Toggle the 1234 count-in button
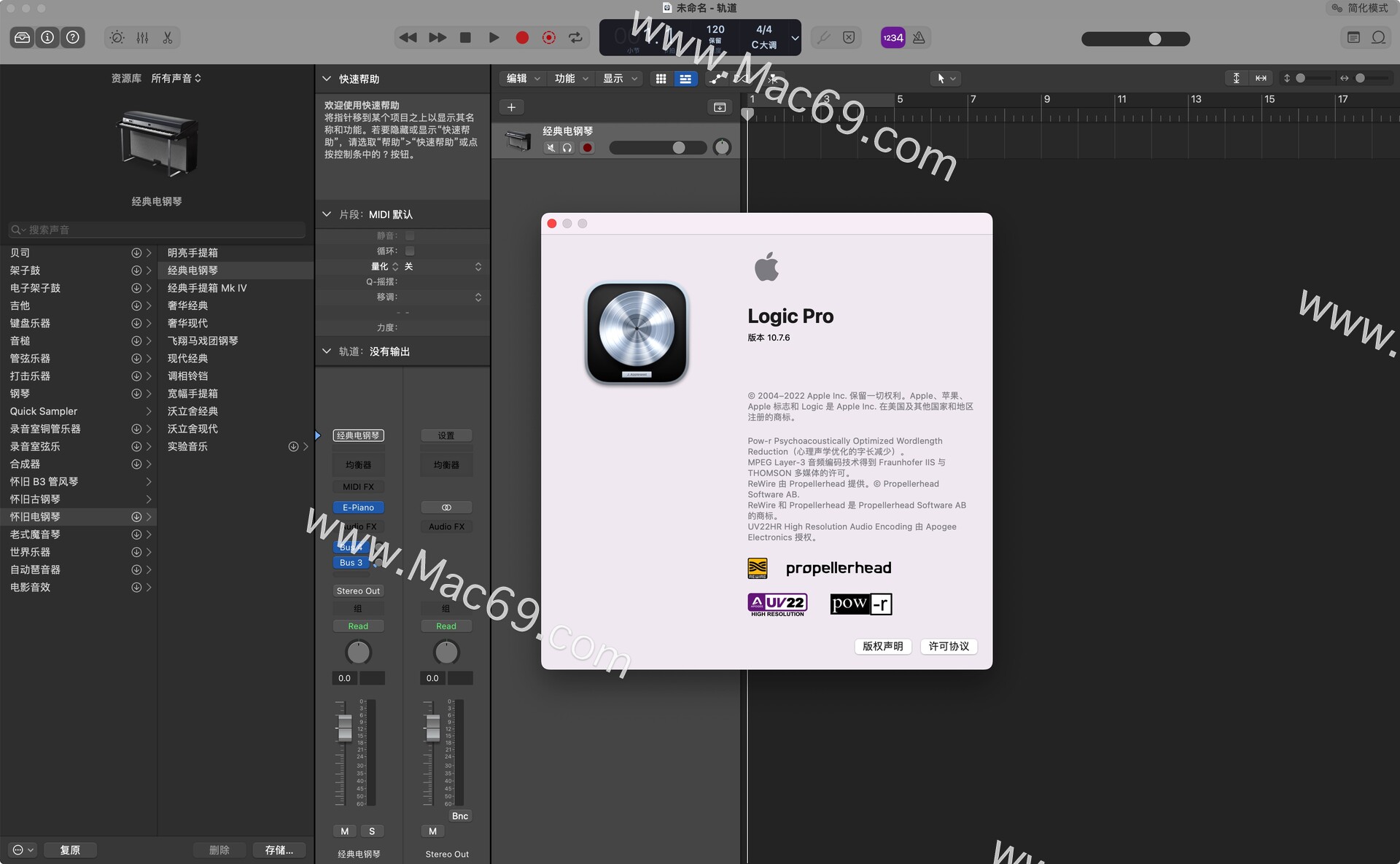Viewport: 1400px width, 864px height. (893, 37)
